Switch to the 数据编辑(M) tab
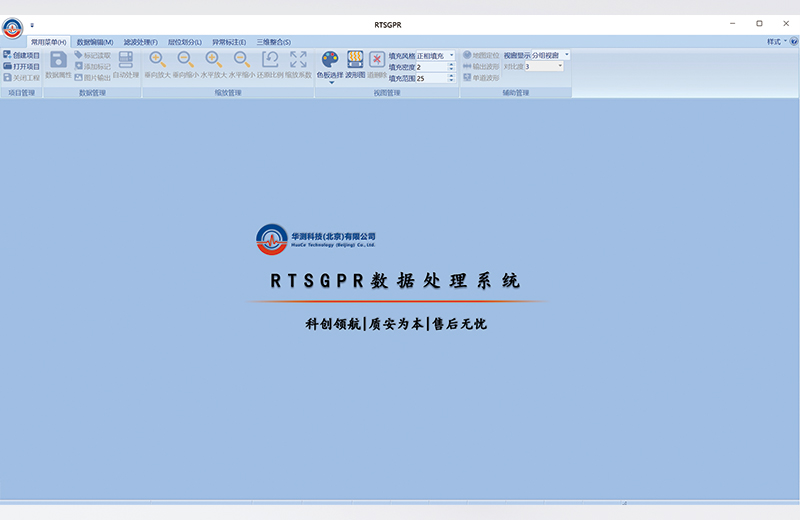The width and height of the screenshot is (800, 520). click(95, 42)
